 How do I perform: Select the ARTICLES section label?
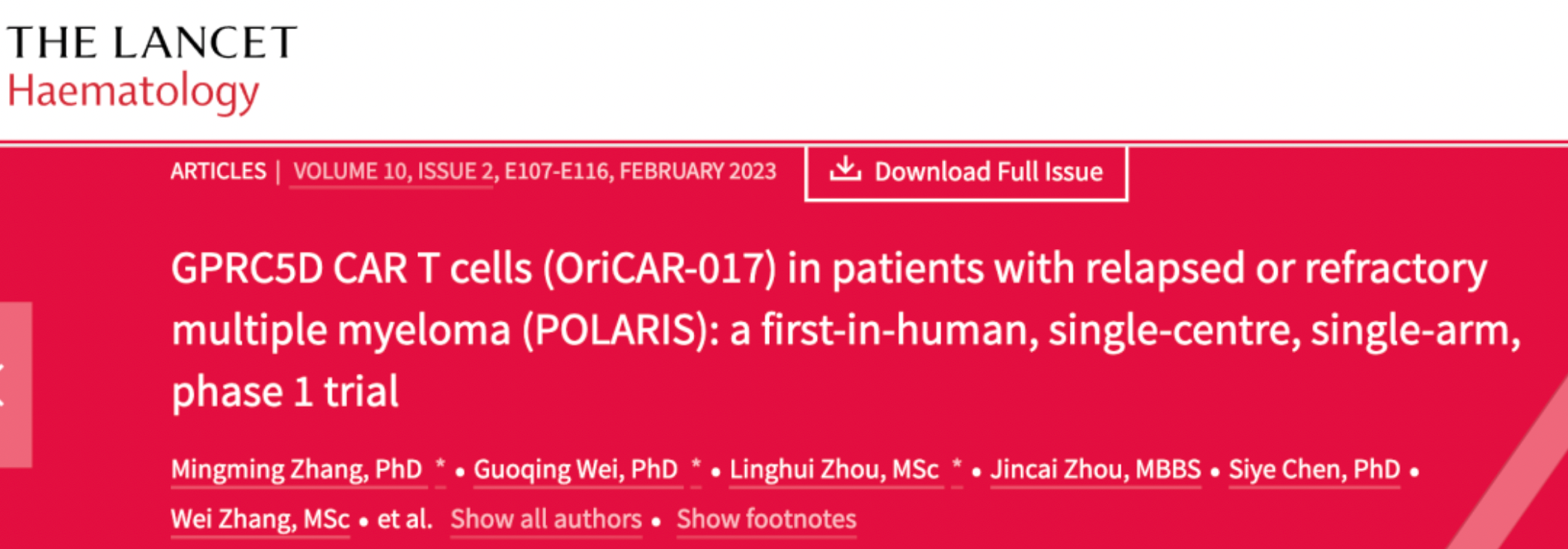(x=218, y=171)
